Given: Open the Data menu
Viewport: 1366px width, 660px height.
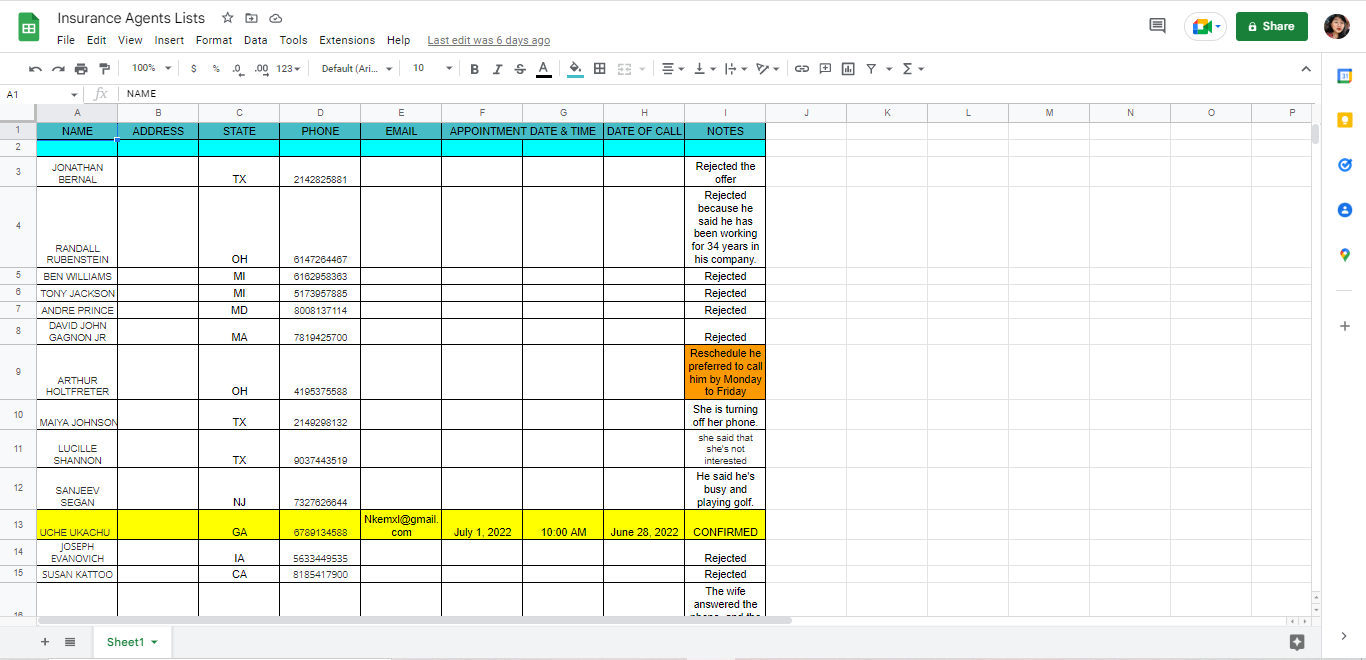Looking at the screenshot, I should pyautogui.click(x=255, y=40).
